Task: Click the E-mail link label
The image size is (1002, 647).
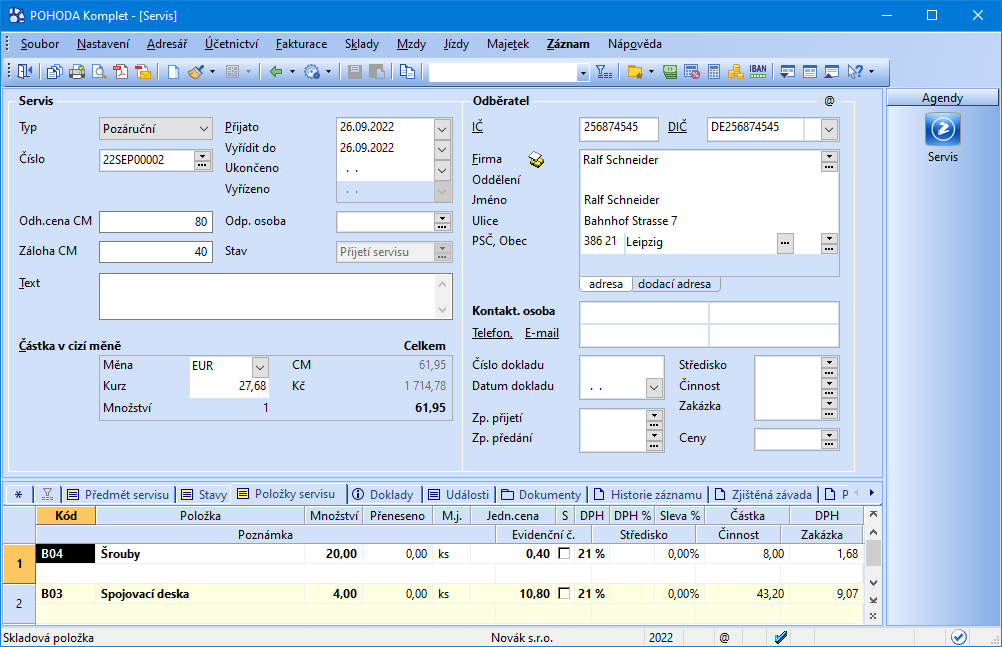Action: coord(541,333)
